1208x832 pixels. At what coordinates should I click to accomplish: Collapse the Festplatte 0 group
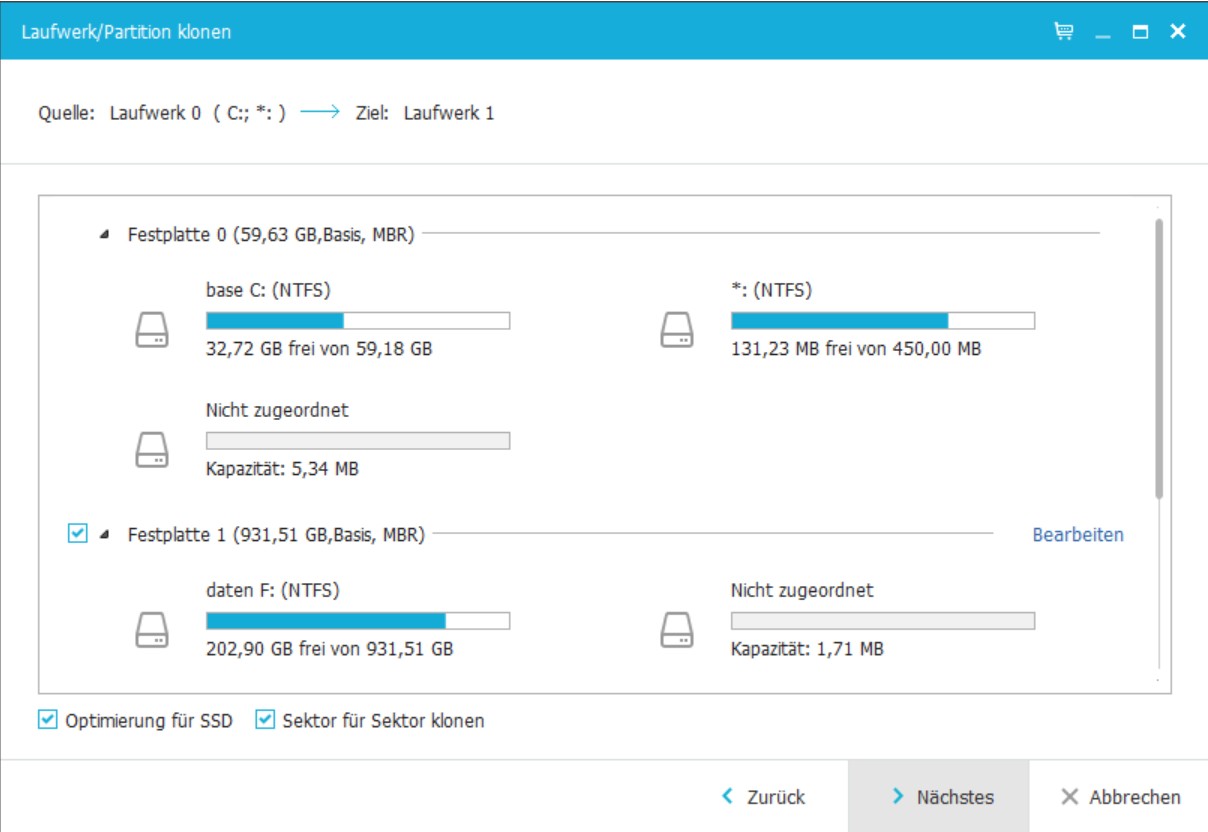coord(106,236)
